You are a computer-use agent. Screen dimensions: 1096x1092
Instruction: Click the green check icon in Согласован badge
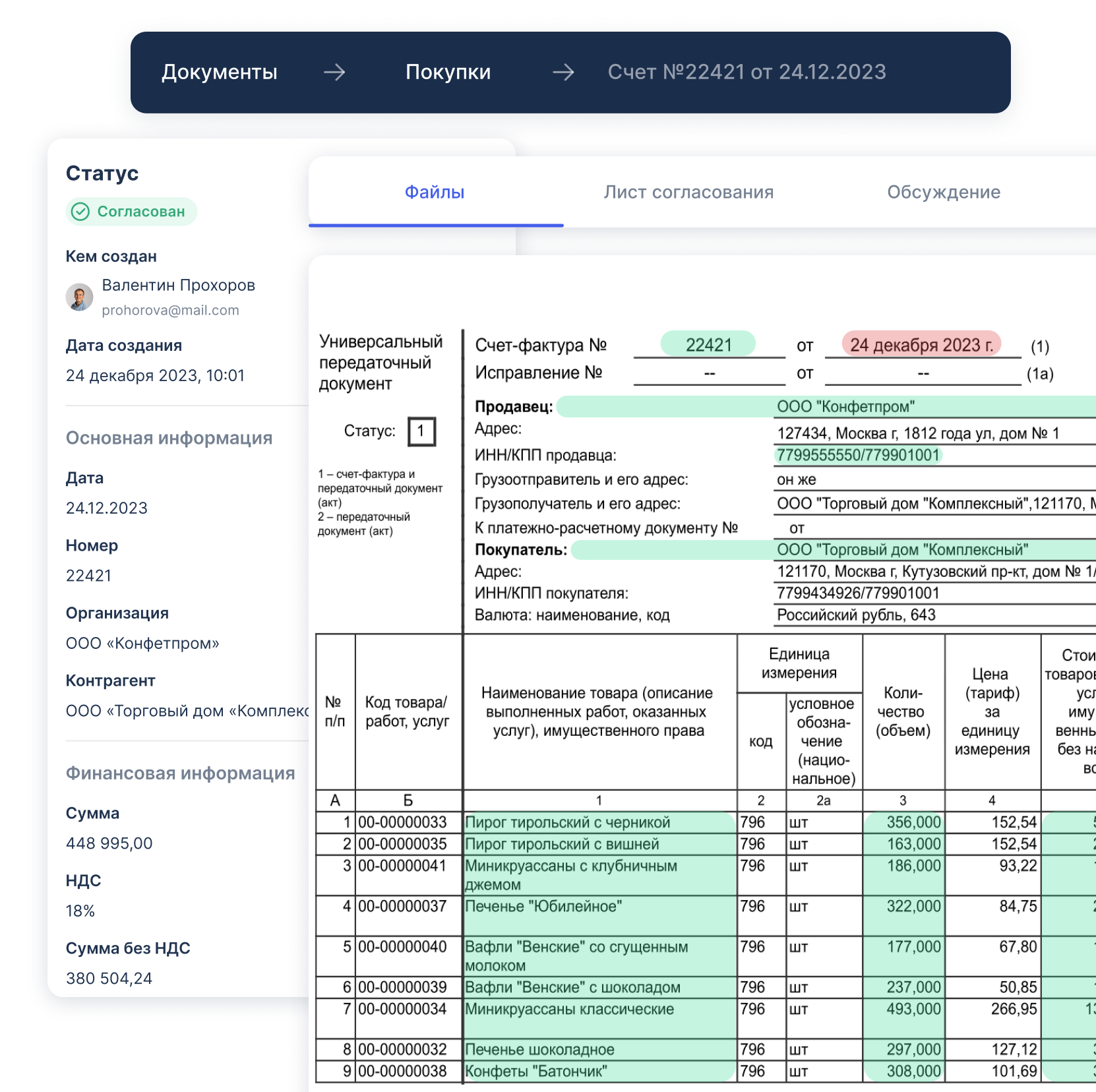[80, 212]
